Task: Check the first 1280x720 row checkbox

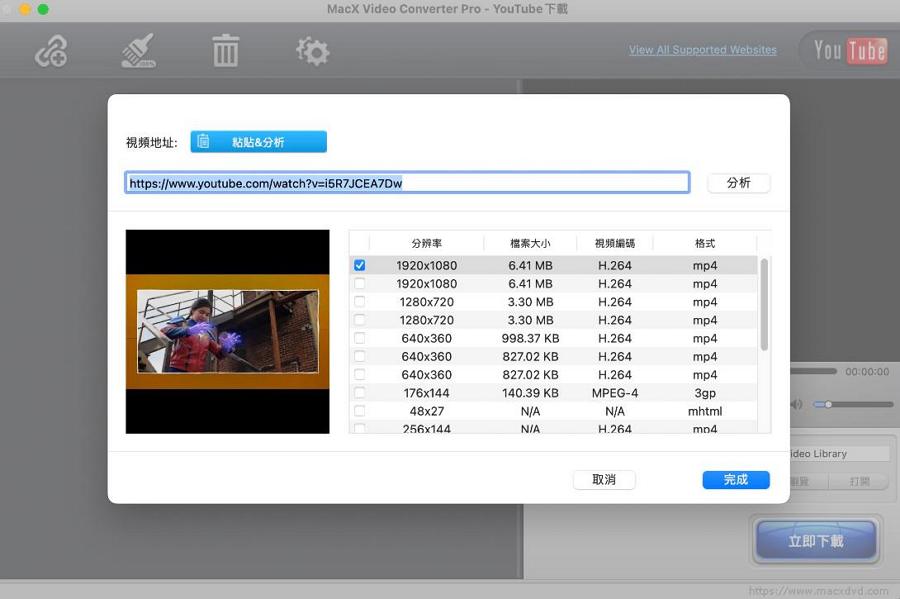Action: 359,302
